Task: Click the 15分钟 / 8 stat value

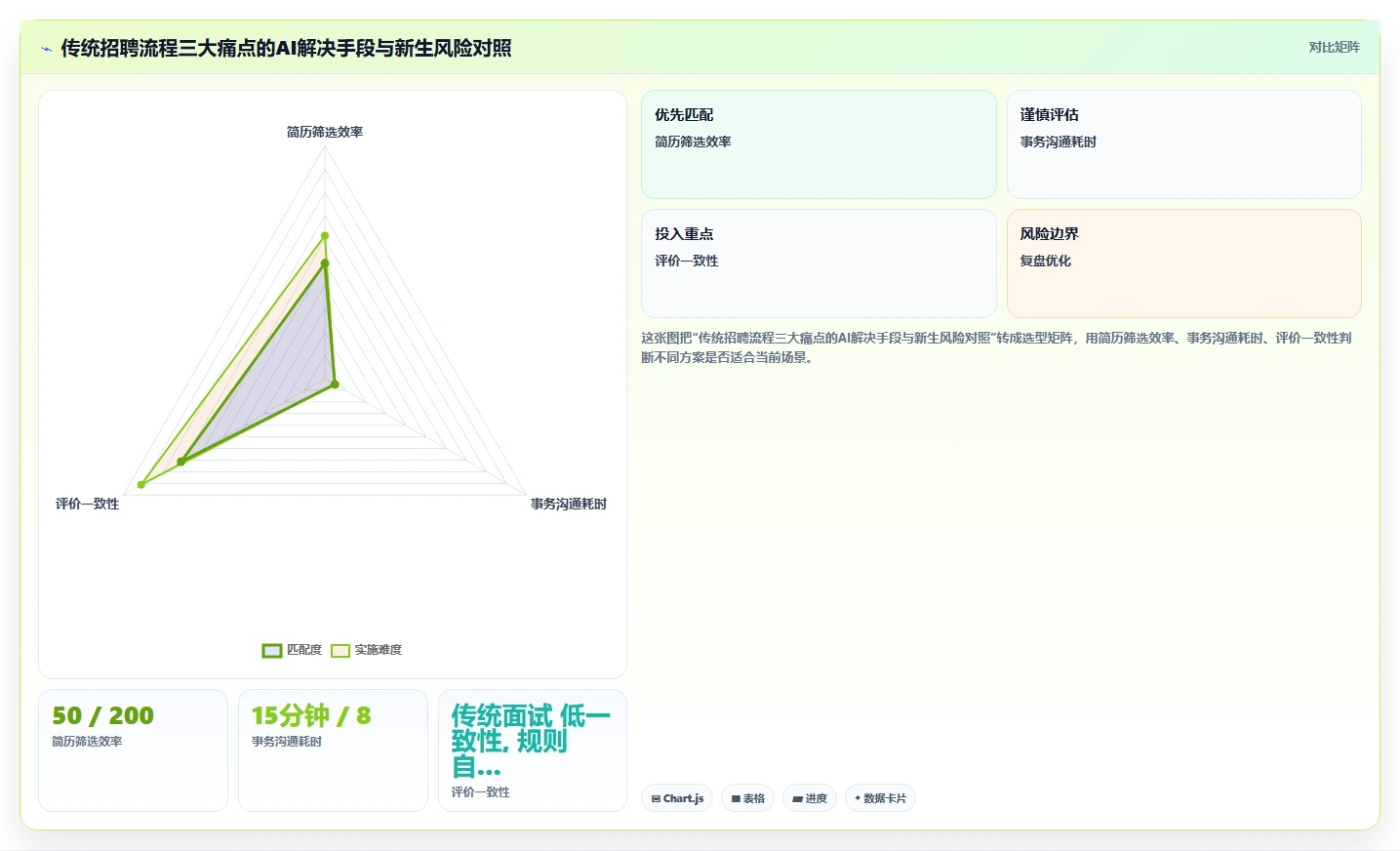Action: pos(311,715)
